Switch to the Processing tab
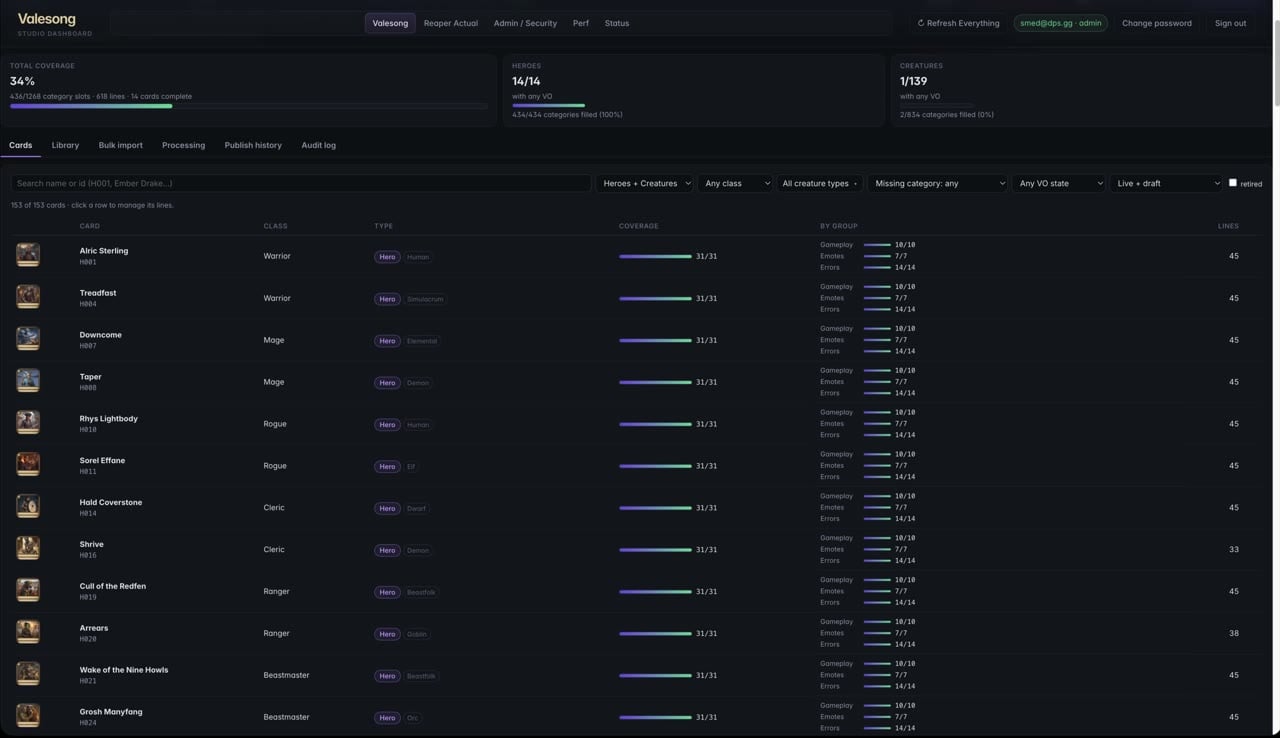The image size is (1280, 738). (184, 145)
